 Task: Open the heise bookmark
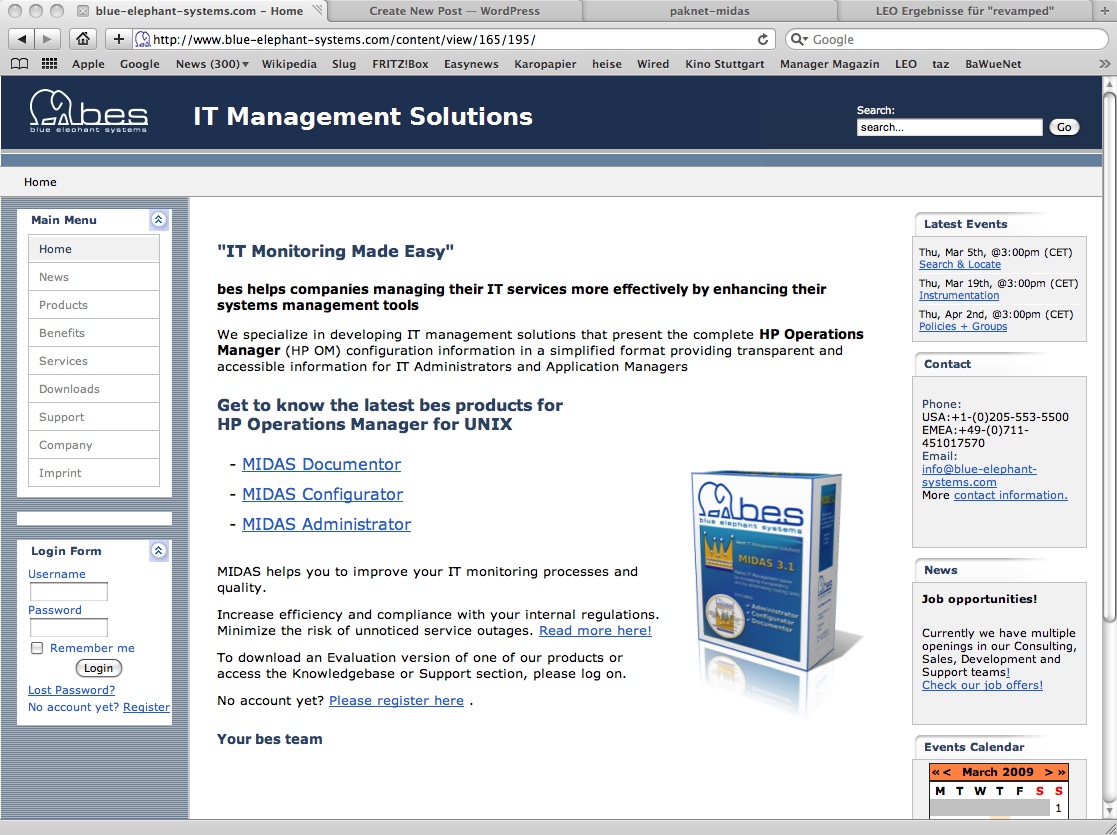[606, 63]
